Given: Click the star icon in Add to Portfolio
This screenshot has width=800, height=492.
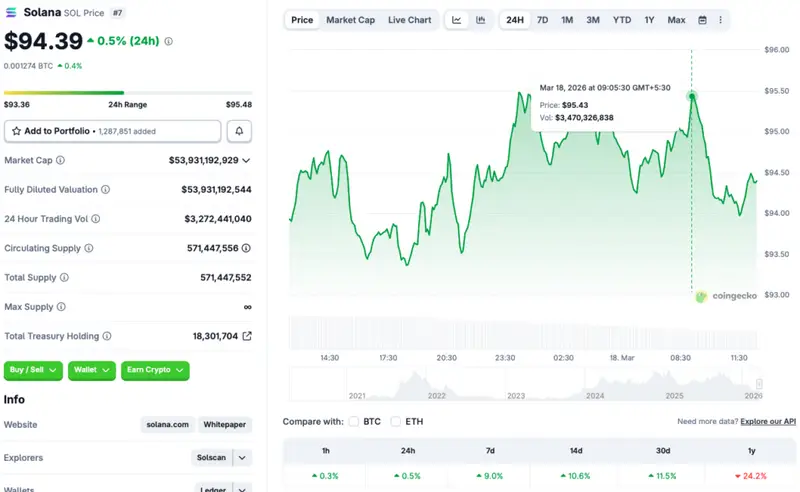Looking at the screenshot, I should (16, 131).
